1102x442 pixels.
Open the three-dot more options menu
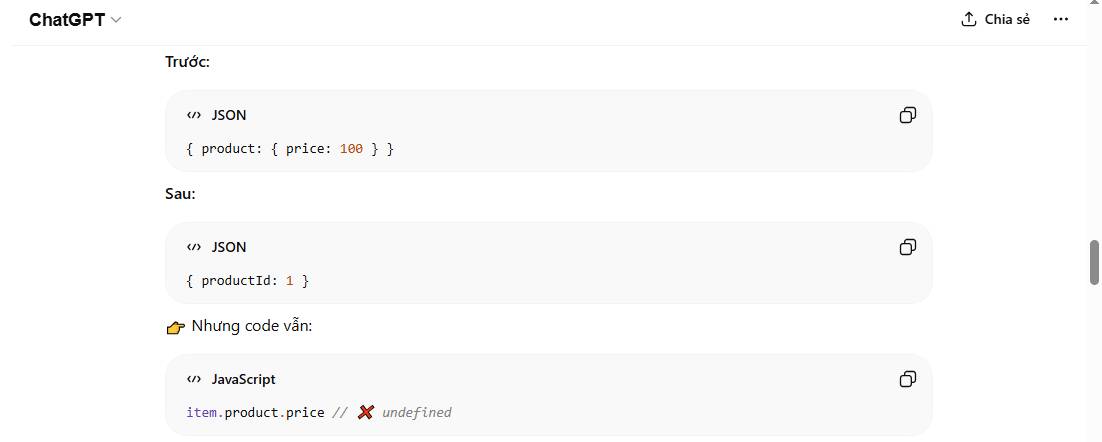pyautogui.click(x=1061, y=19)
